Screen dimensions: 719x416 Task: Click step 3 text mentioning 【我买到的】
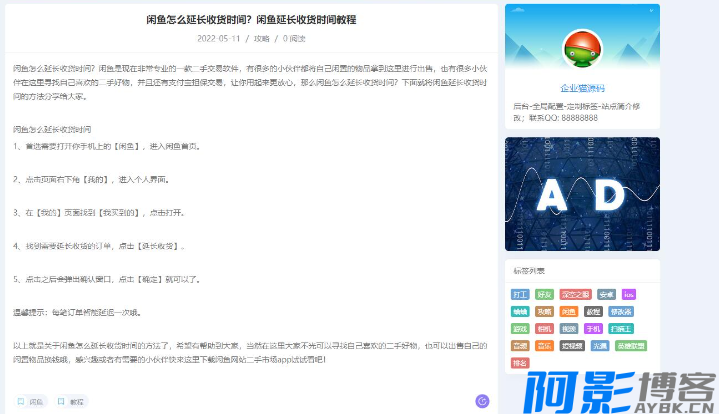[x=99, y=212]
